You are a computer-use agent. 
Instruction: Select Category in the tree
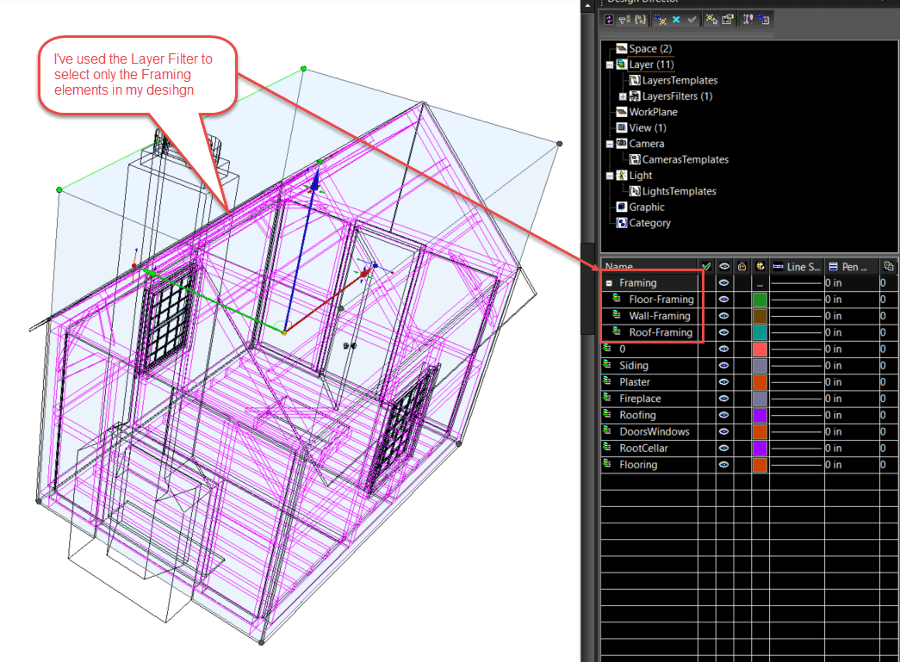[x=650, y=223]
